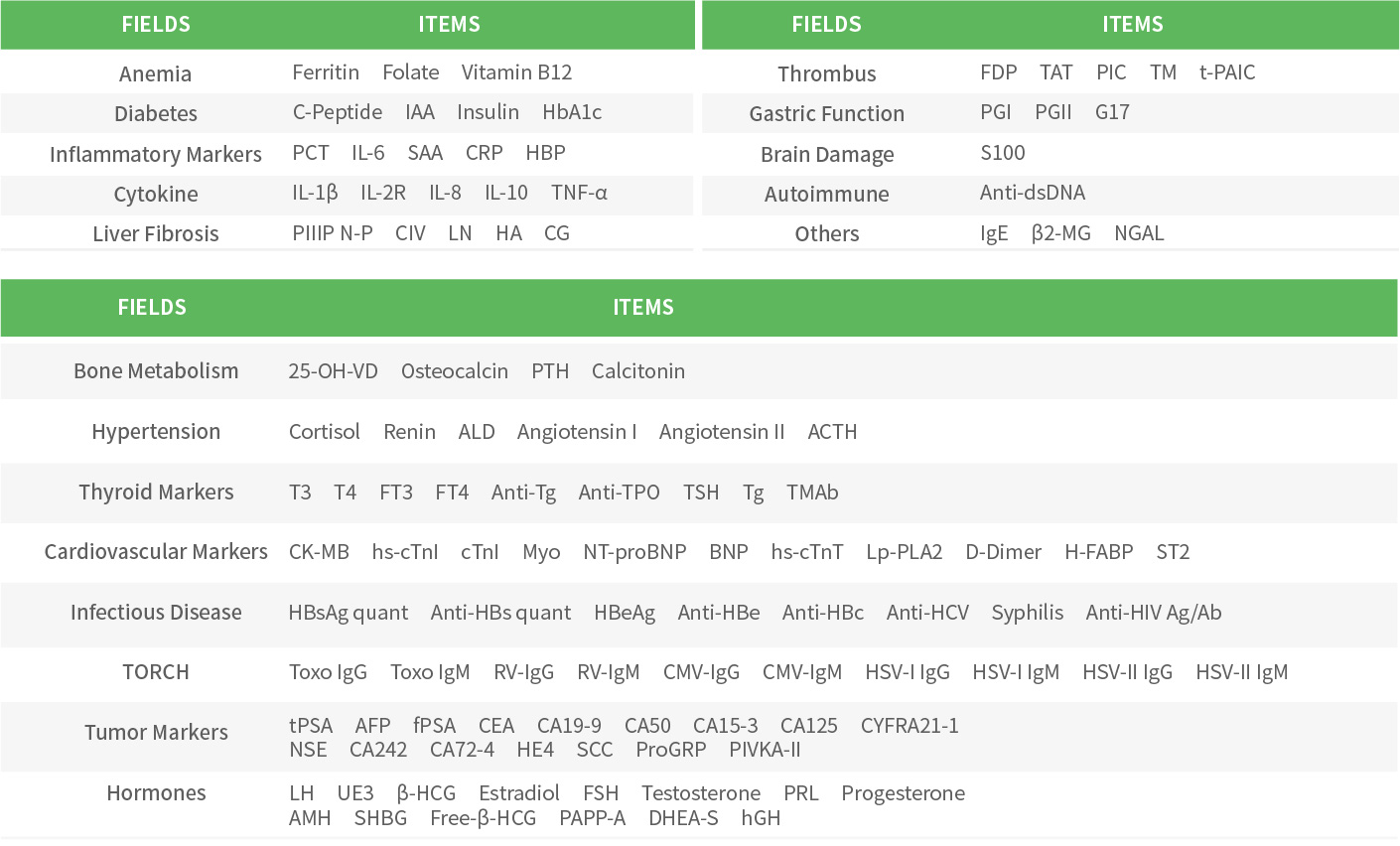Select the Ferritin item

click(x=326, y=72)
